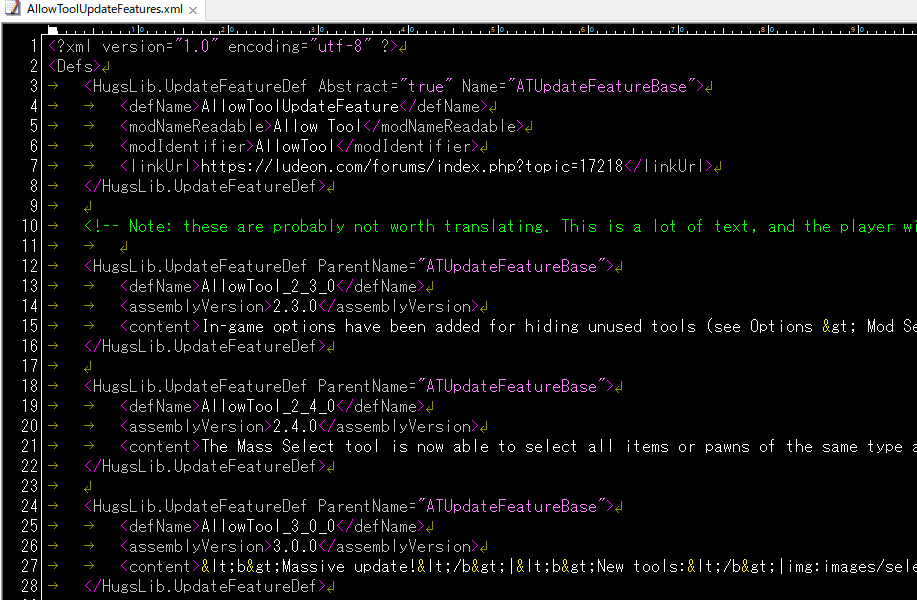917x600 pixels.
Task: Click the "utf-8" encoding value
Action: tap(340, 46)
